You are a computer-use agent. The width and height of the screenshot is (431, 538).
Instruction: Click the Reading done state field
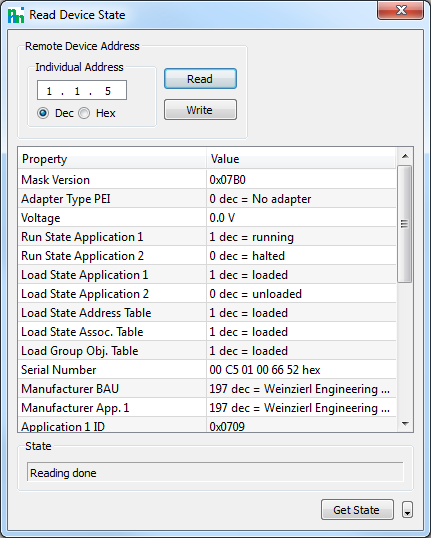coord(215,472)
